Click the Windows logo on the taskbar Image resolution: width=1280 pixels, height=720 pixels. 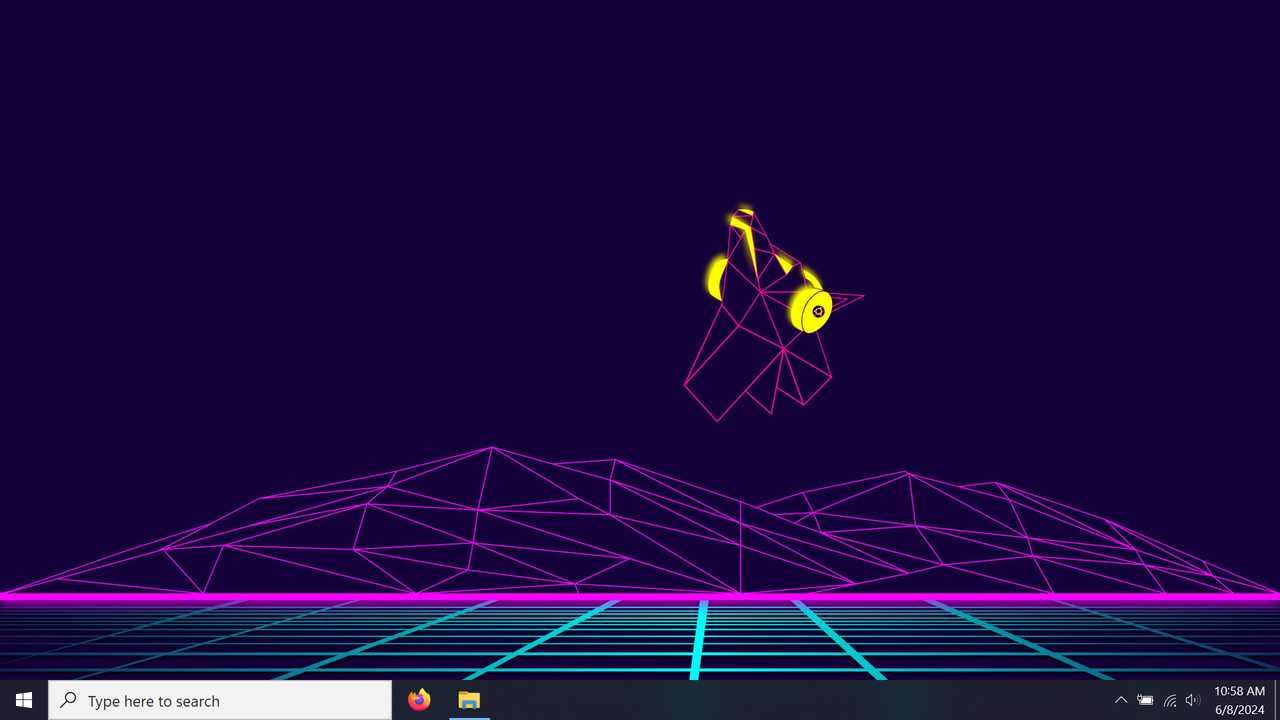point(24,700)
